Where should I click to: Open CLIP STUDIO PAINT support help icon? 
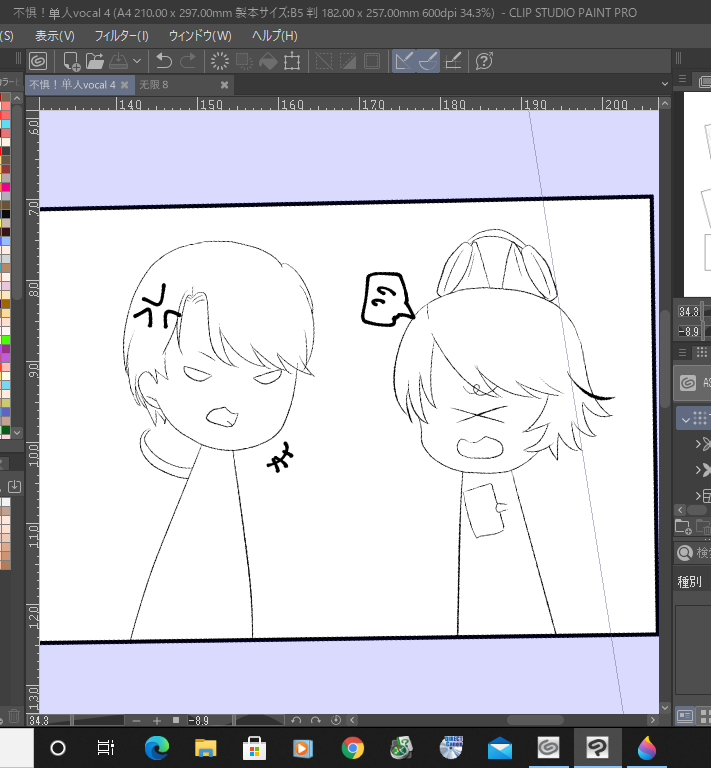(484, 61)
